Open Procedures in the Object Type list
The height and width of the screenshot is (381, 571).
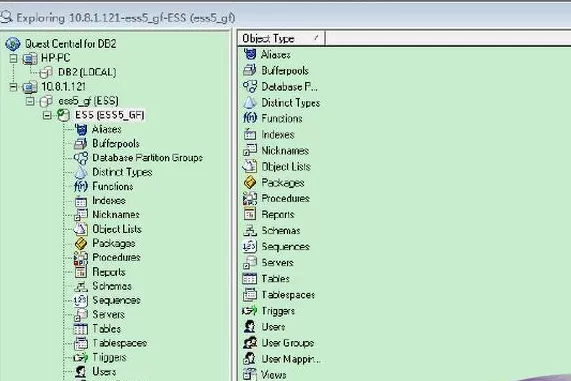[286, 199]
